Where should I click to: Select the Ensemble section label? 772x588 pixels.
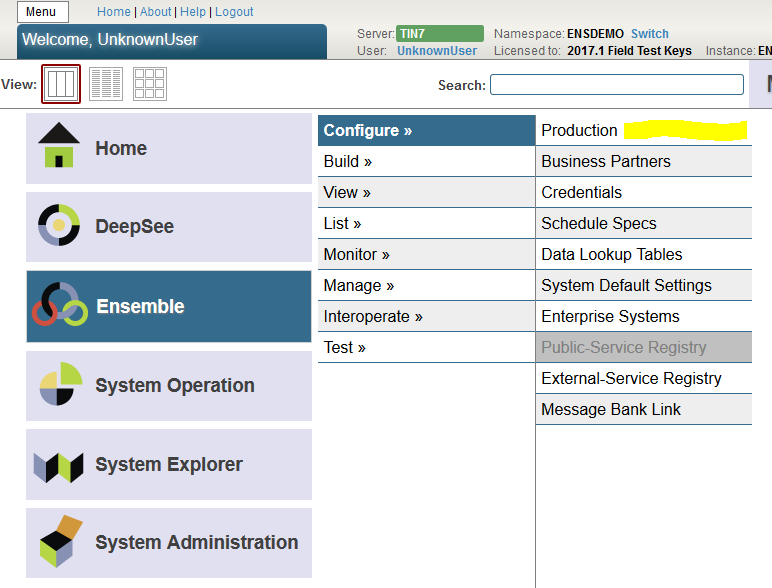pyautogui.click(x=140, y=306)
